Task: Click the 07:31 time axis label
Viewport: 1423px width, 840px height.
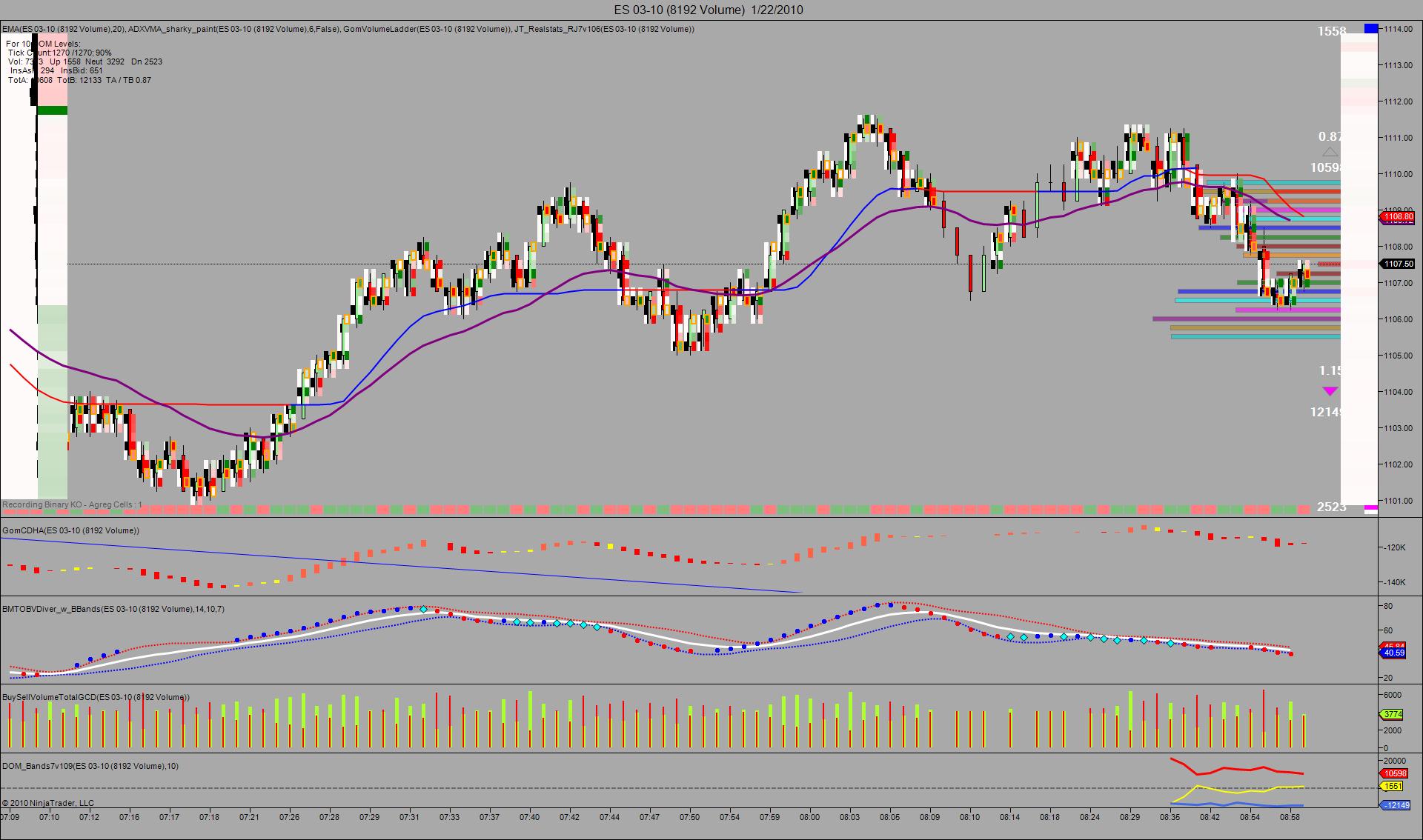Action: pos(409,817)
